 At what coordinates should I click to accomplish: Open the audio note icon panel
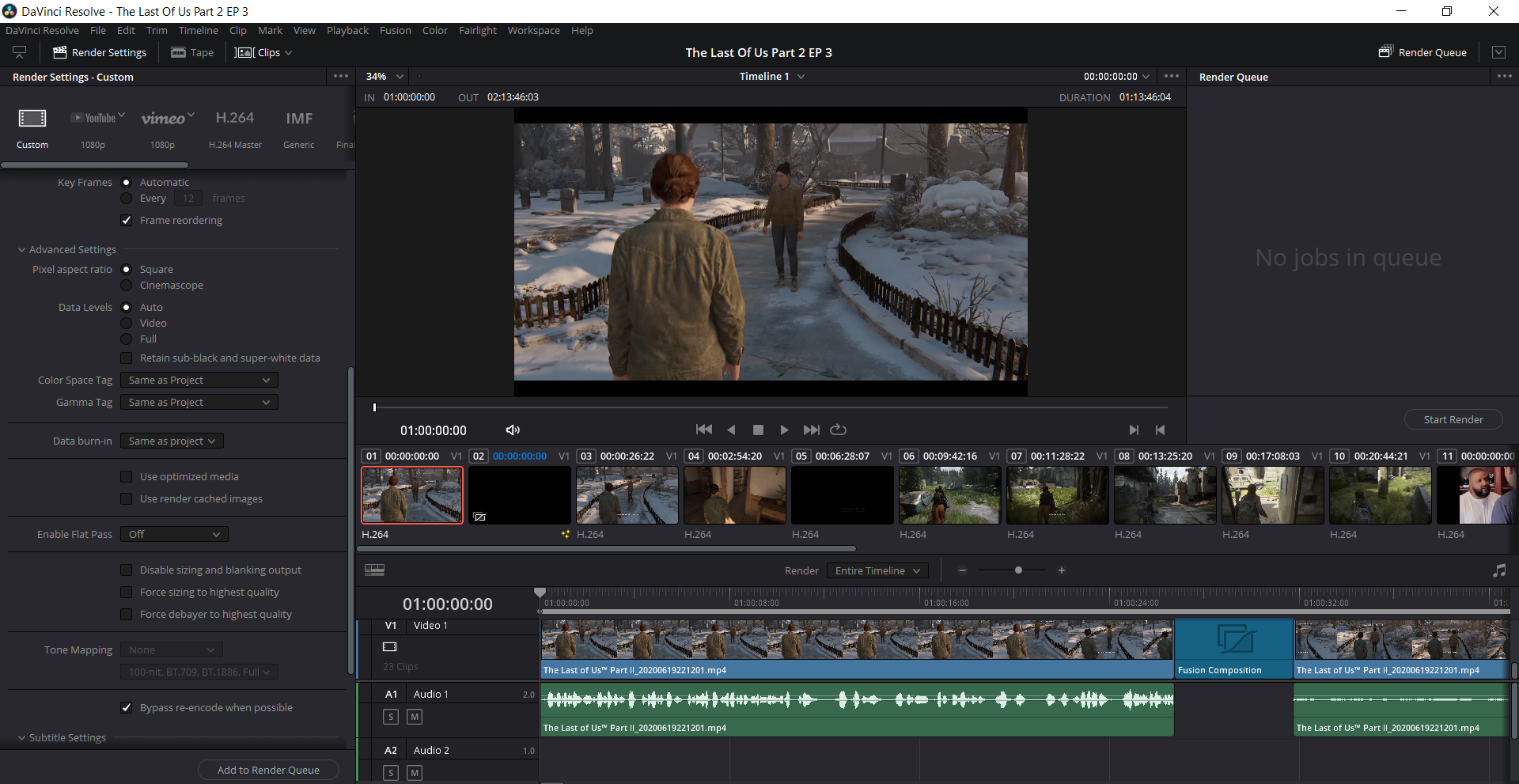(x=1499, y=570)
